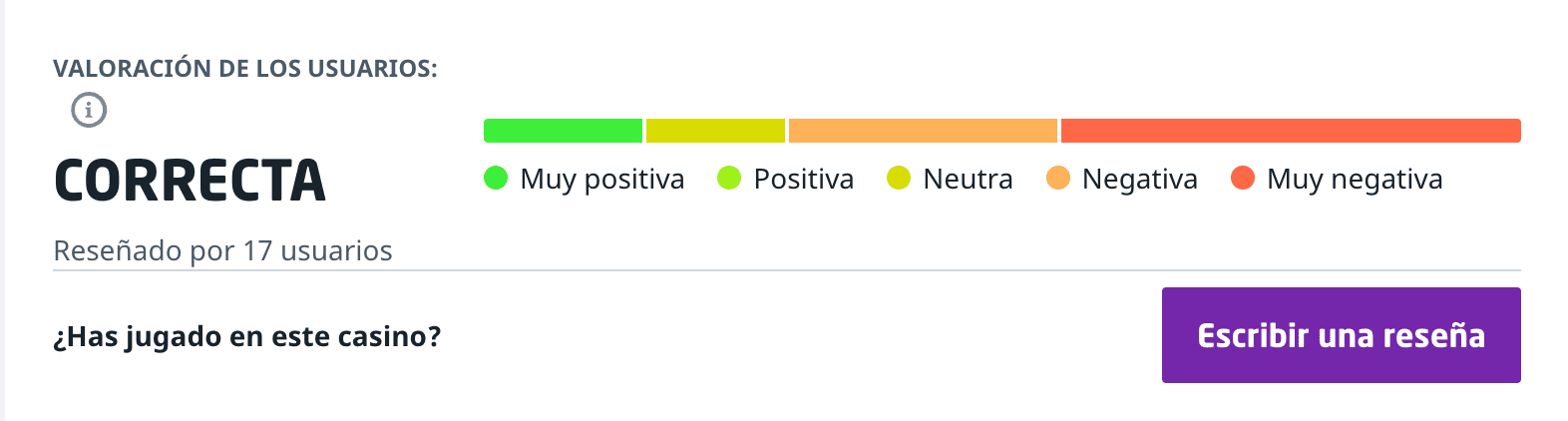
Task: Click the ¿Has jugado en este casino? text
Action: (246, 336)
